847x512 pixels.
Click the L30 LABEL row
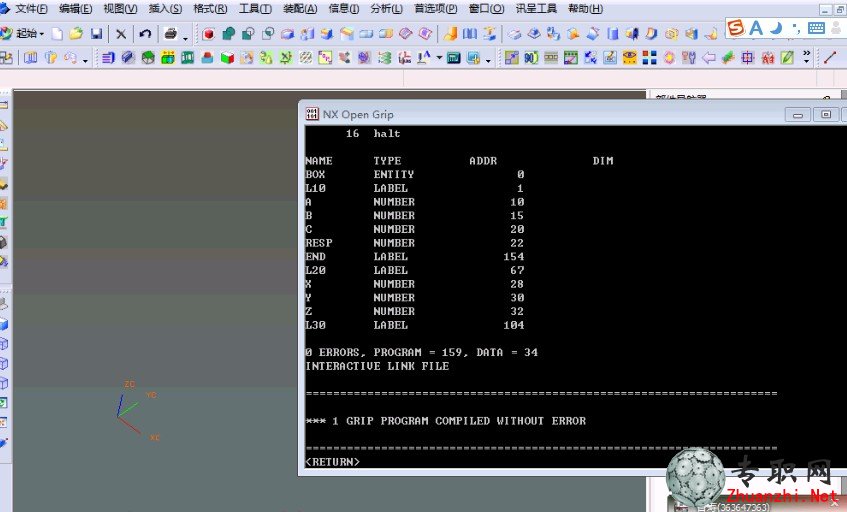414,325
